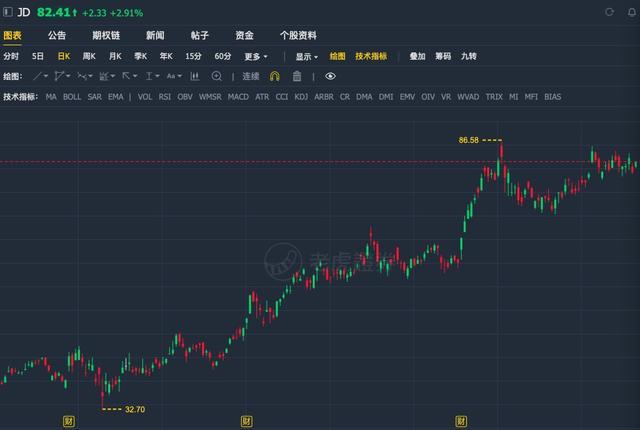Open the 个股资料 tab
This screenshot has height=430, width=640.
(x=296, y=34)
